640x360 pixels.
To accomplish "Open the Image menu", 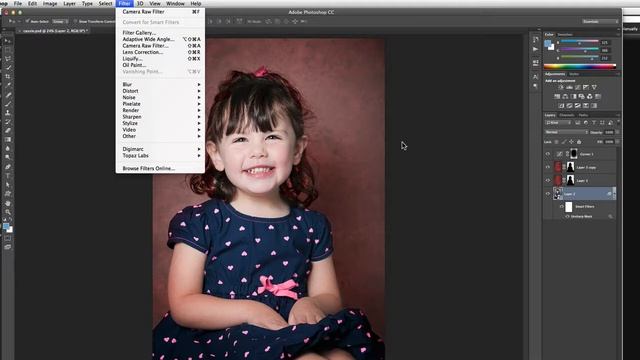I will (50, 3).
